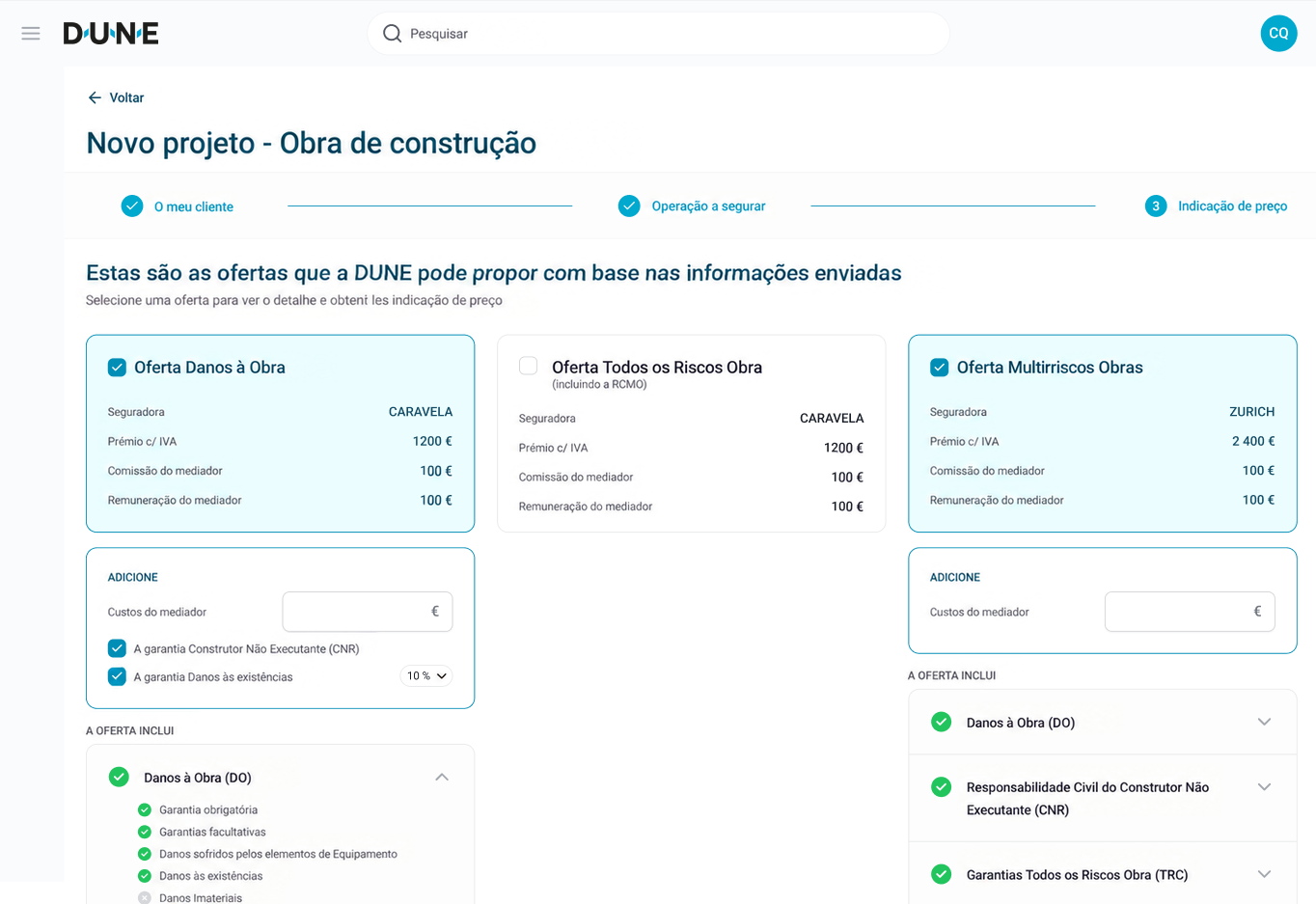Click the green check icon of expanded Danos à Obra (DO)

[x=119, y=777]
